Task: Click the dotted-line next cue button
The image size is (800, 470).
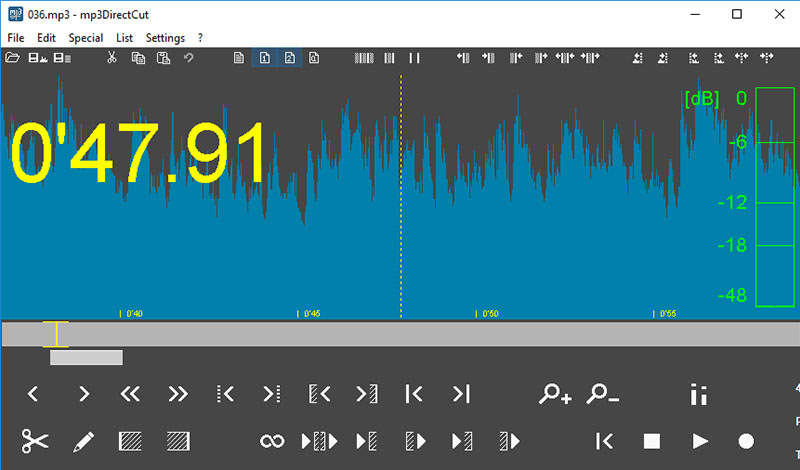Action: pyautogui.click(x=272, y=393)
